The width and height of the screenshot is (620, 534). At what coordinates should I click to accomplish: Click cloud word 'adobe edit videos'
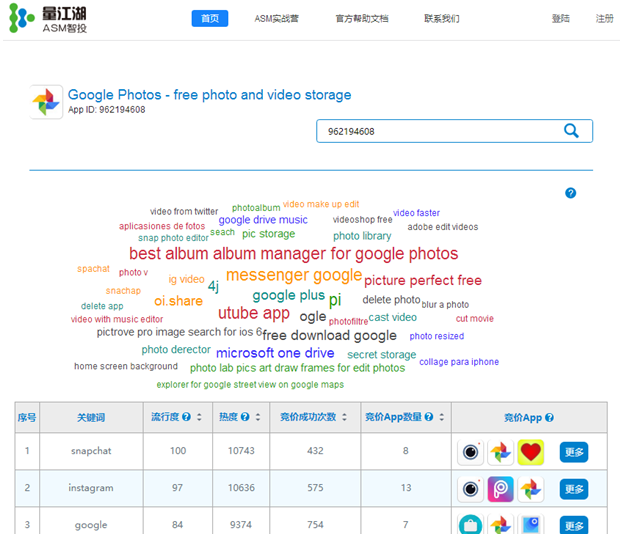(443, 227)
